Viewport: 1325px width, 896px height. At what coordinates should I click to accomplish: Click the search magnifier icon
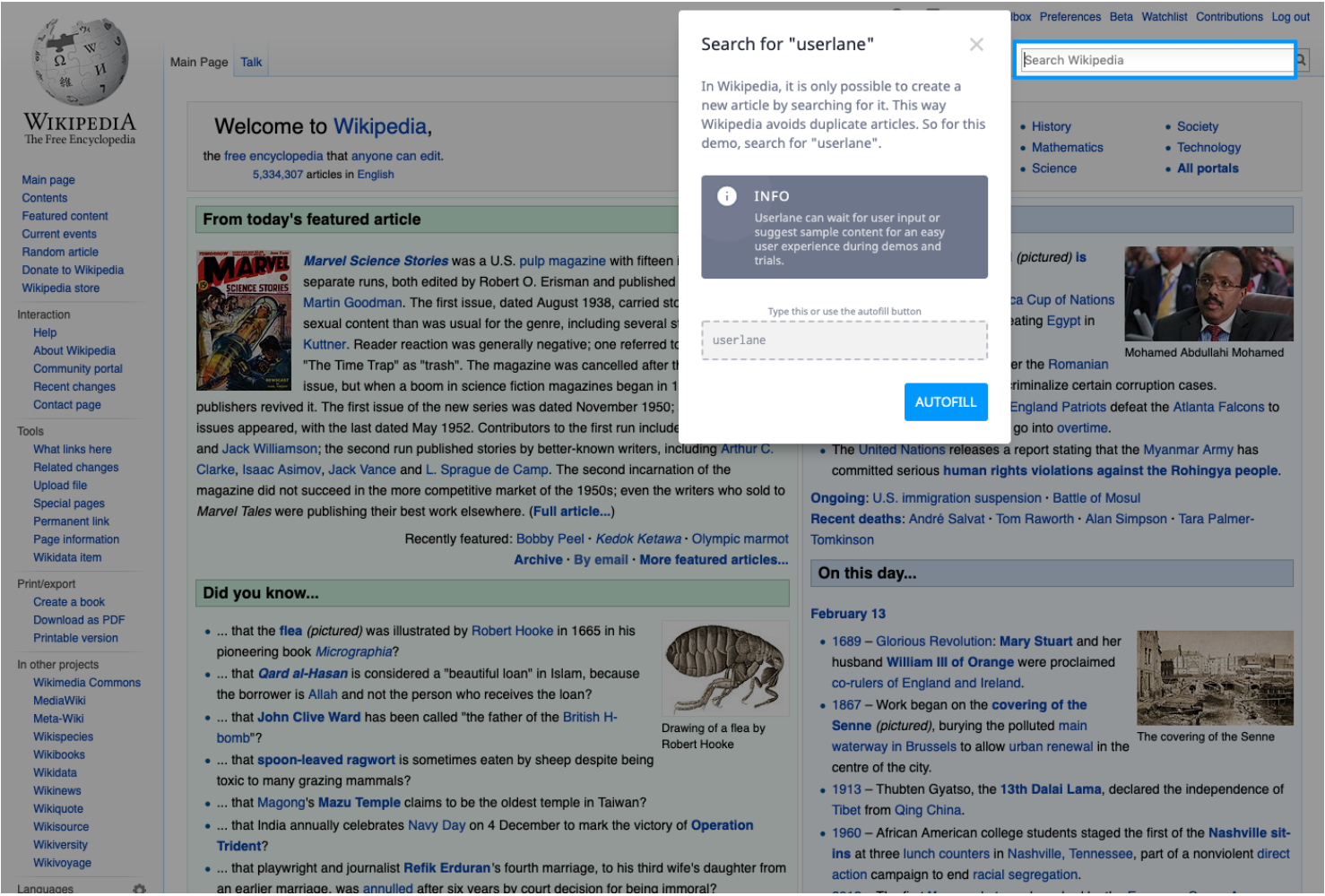[1301, 60]
